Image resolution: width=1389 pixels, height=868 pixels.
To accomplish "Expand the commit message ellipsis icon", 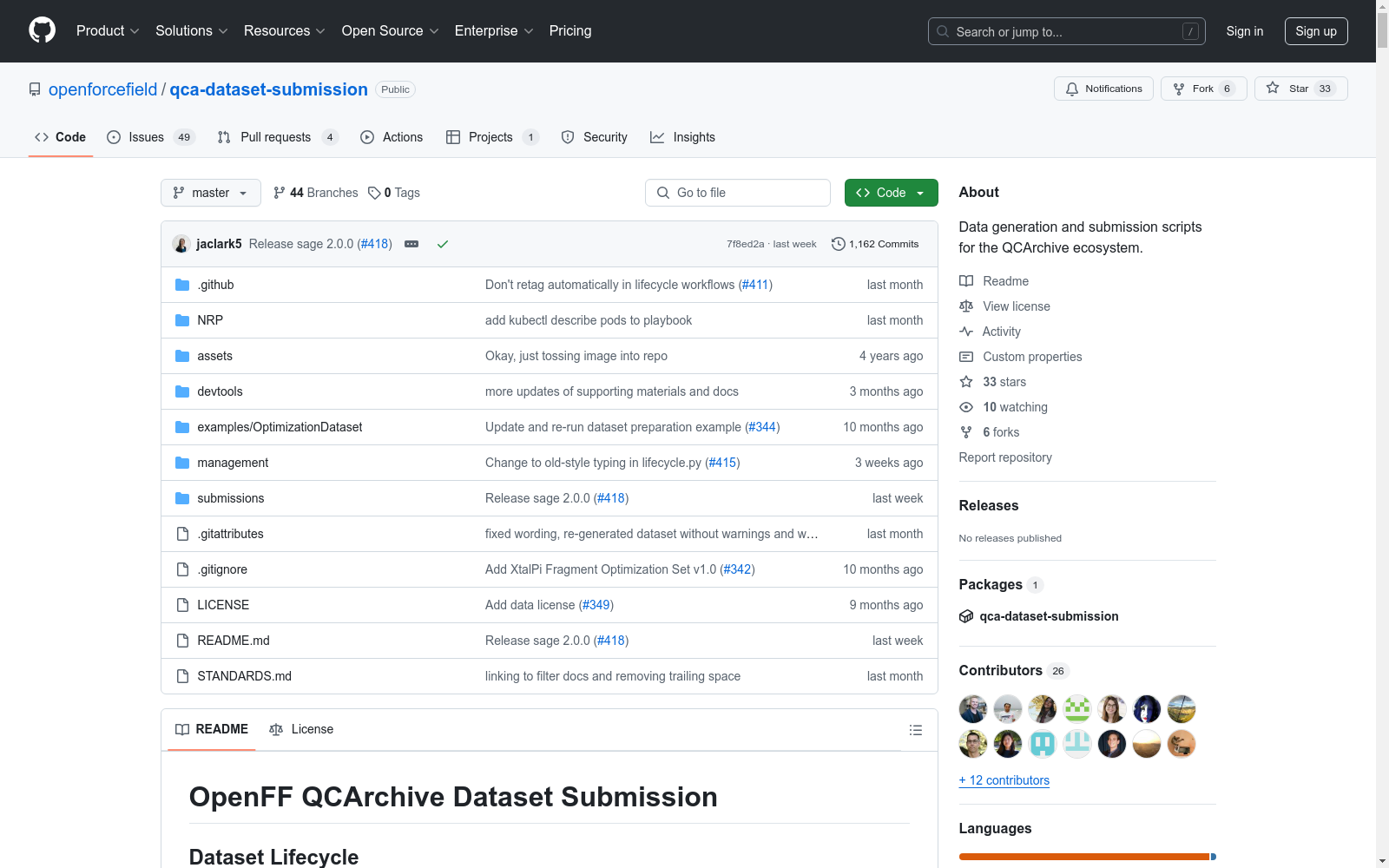I will [411, 244].
